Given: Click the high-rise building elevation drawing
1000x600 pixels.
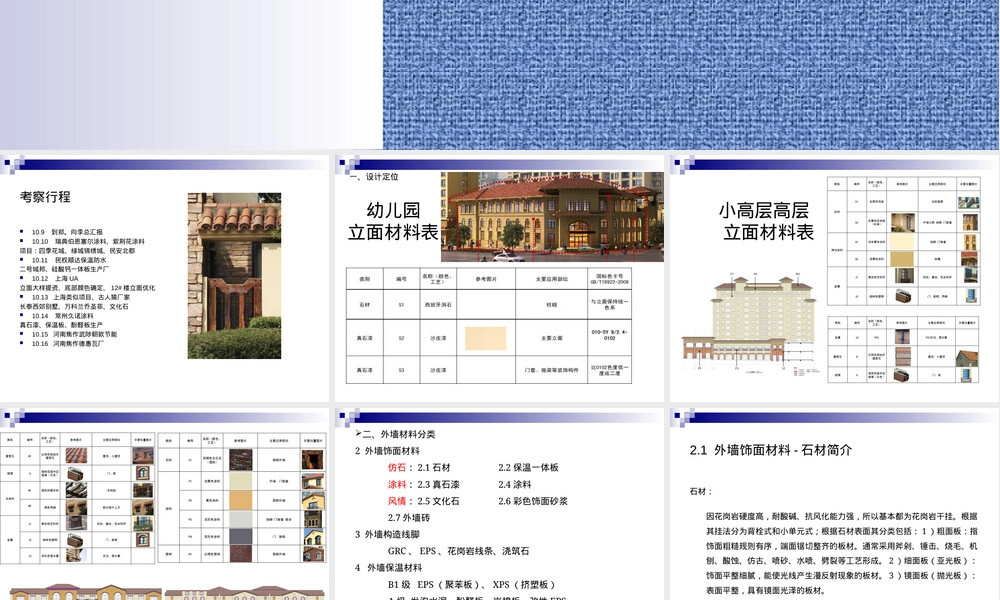Looking at the screenshot, I should click(x=749, y=323).
